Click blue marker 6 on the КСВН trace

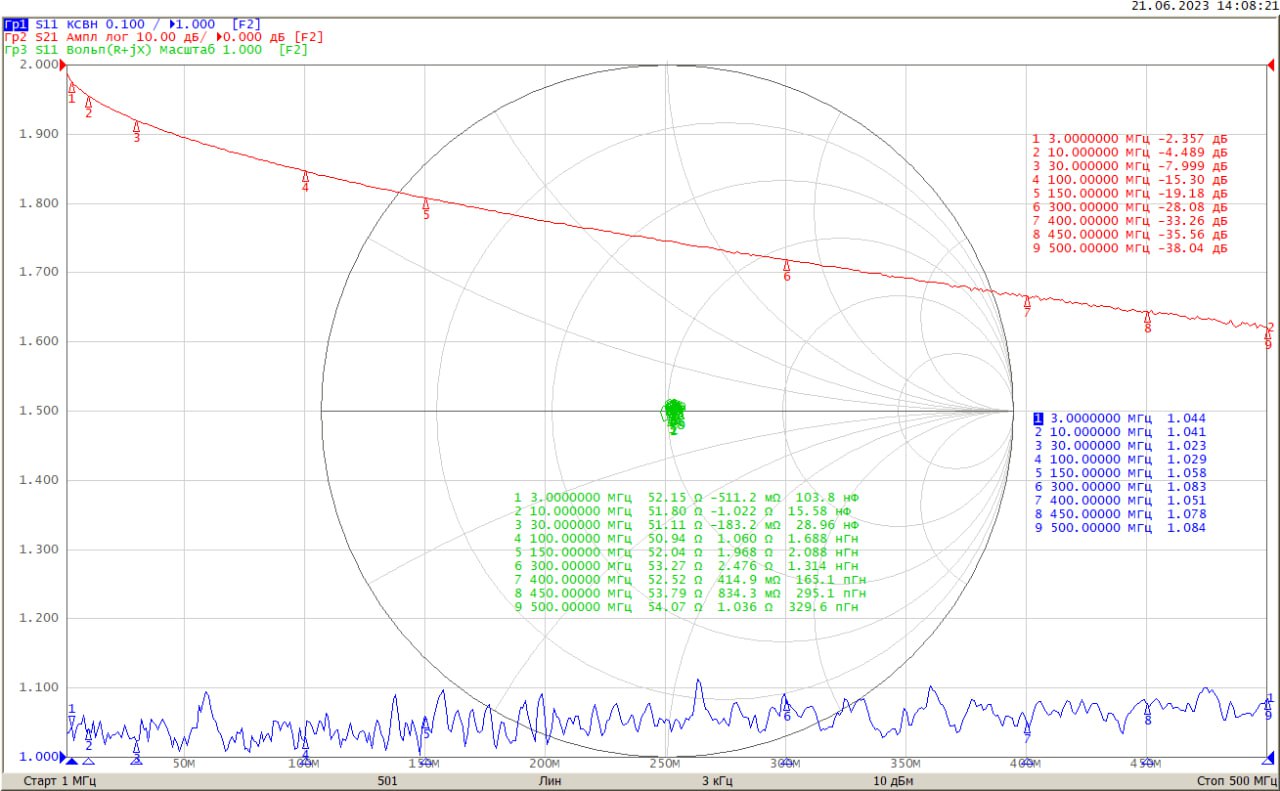pyautogui.click(x=786, y=710)
